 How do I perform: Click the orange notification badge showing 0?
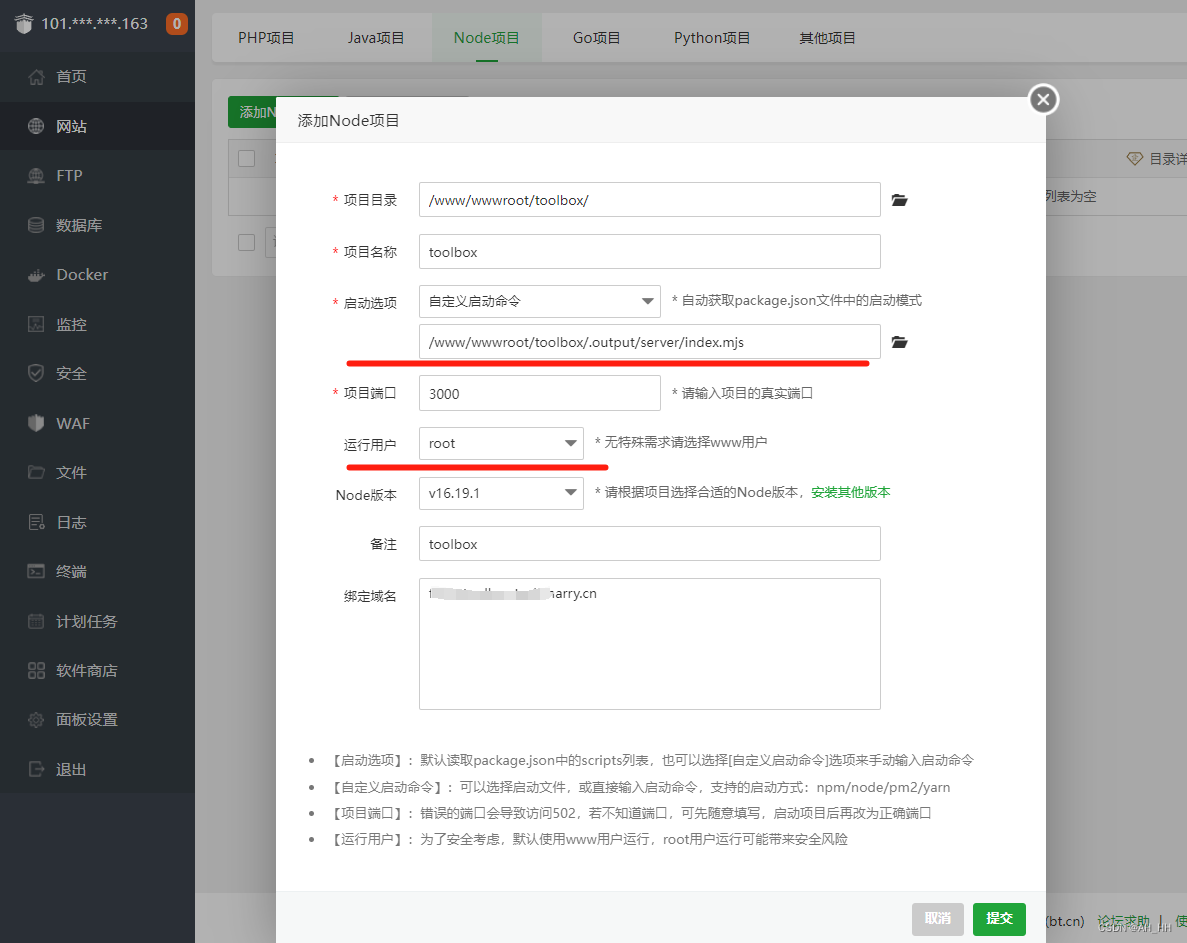coord(176,23)
